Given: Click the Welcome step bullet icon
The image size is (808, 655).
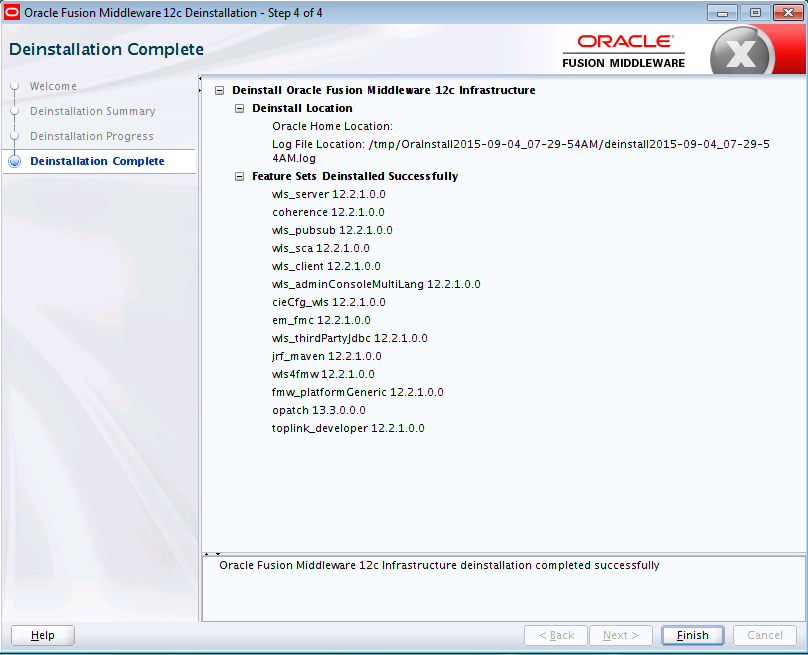Looking at the screenshot, I should (x=14, y=86).
